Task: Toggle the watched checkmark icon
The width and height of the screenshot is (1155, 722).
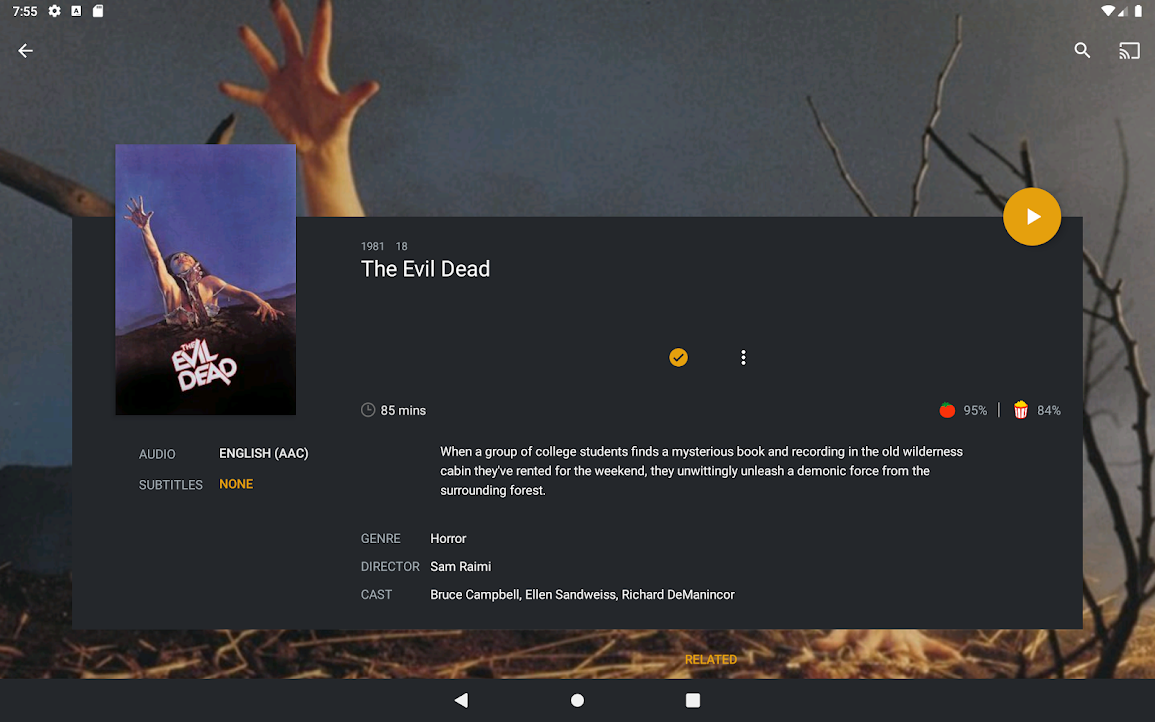Action: 678,357
